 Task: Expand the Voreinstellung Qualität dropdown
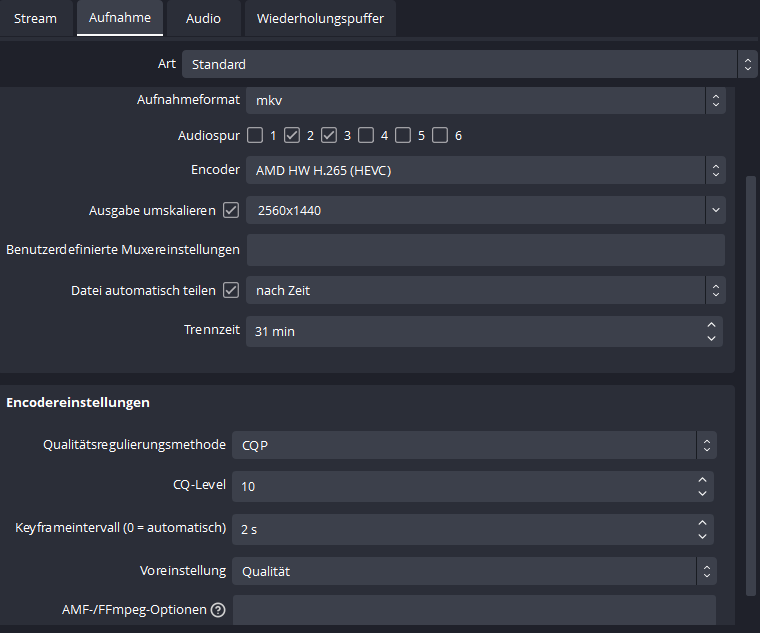coord(474,571)
